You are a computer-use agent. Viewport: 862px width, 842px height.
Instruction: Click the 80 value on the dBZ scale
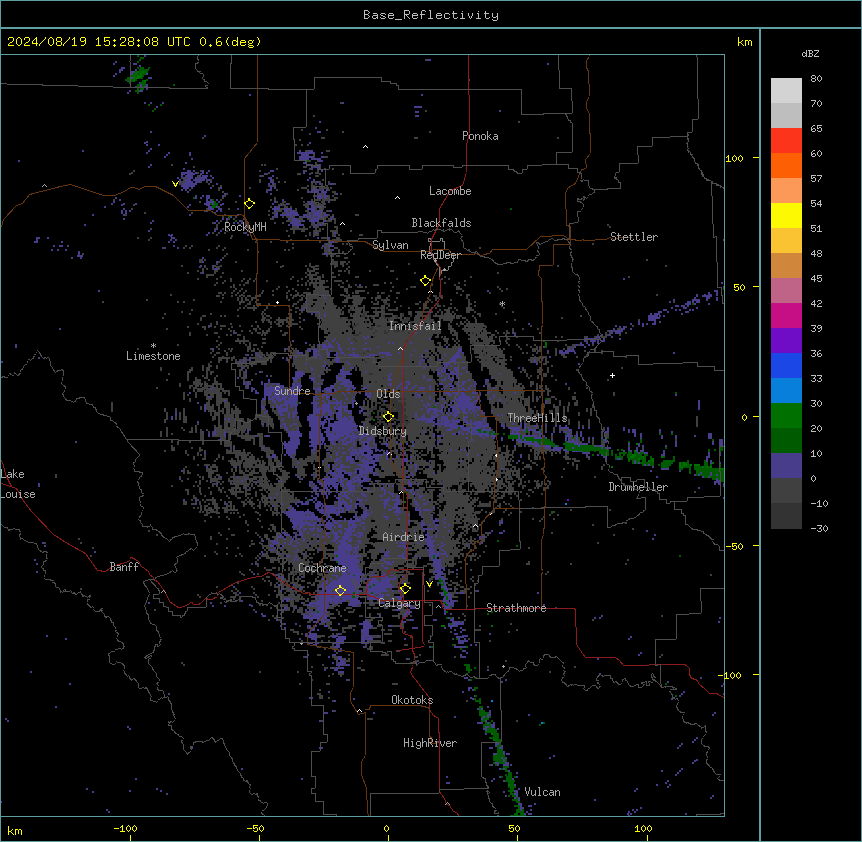[x=816, y=79]
